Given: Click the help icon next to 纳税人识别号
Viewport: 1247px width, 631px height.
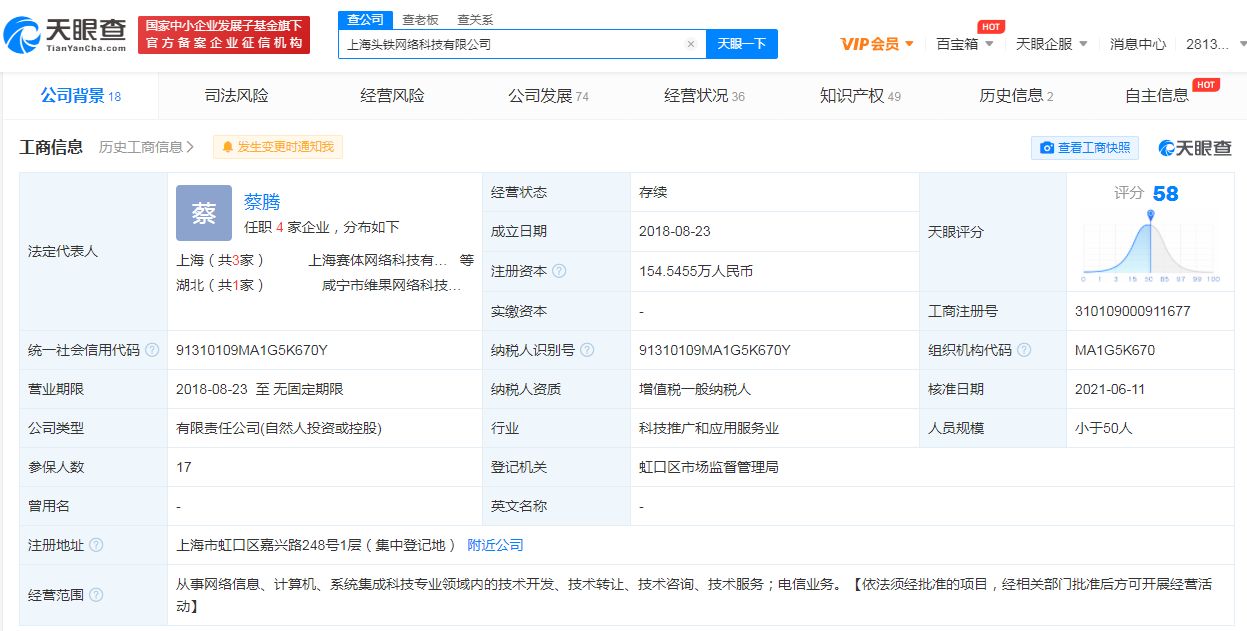Looking at the screenshot, I should point(587,350).
